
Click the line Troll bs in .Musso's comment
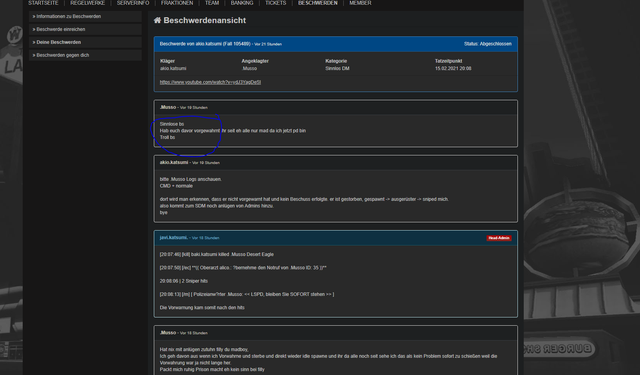click(167, 138)
